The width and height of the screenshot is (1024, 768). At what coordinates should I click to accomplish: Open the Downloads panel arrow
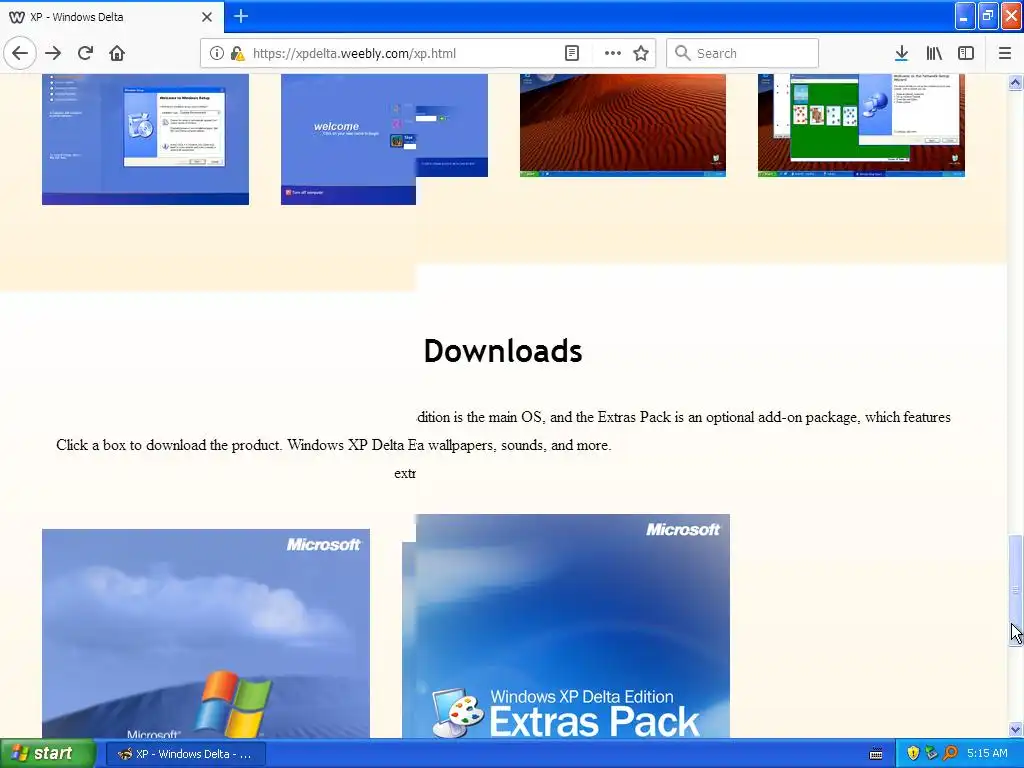coord(901,54)
